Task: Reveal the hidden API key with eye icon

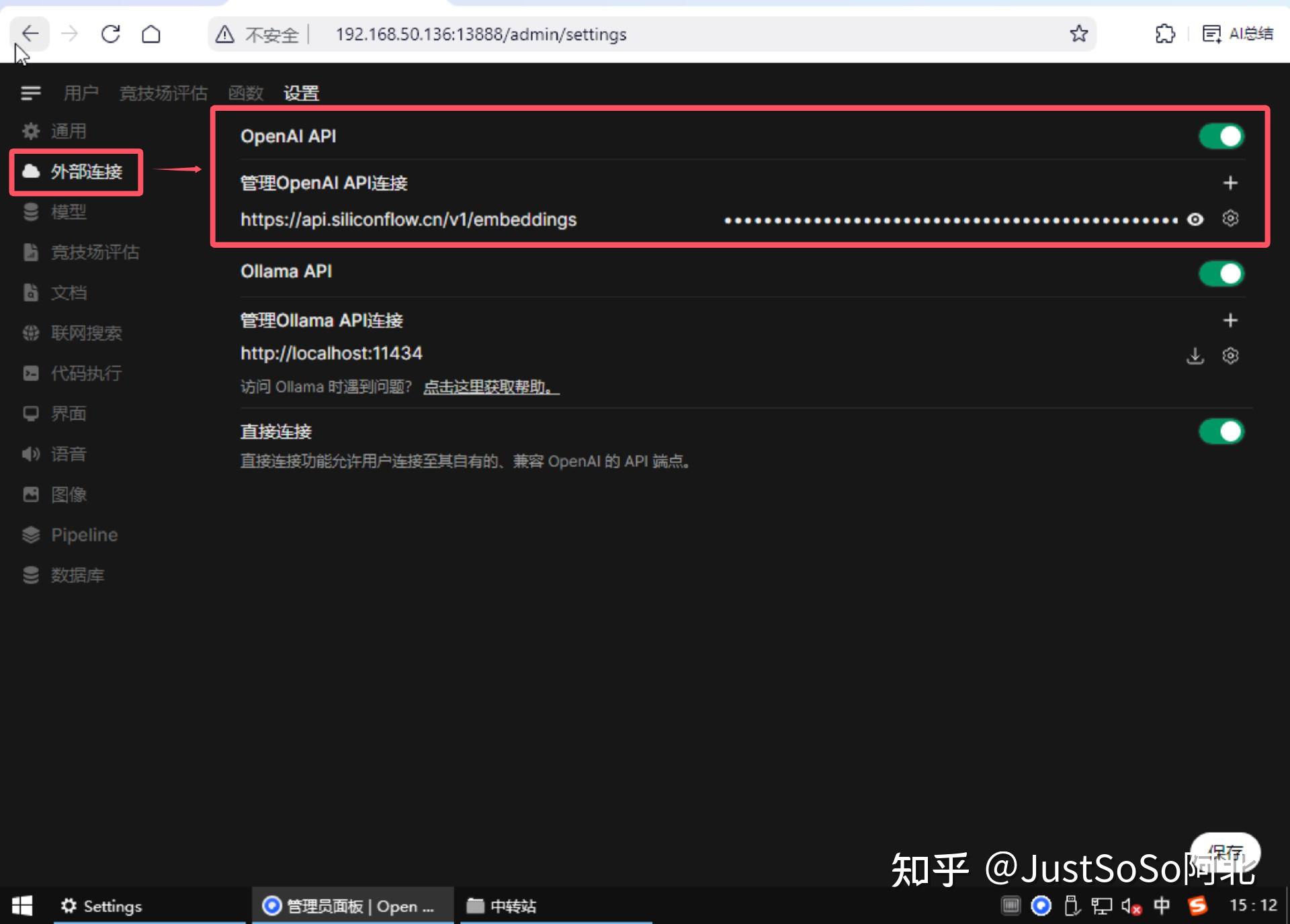Action: click(1195, 219)
